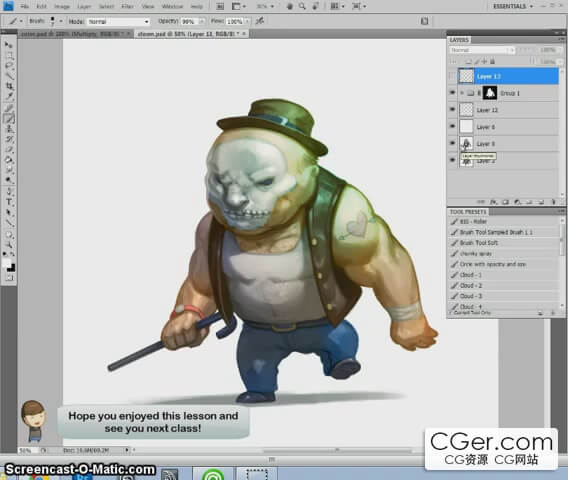
Task: Open brush Mode dropdown
Action: [x=118, y=22]
